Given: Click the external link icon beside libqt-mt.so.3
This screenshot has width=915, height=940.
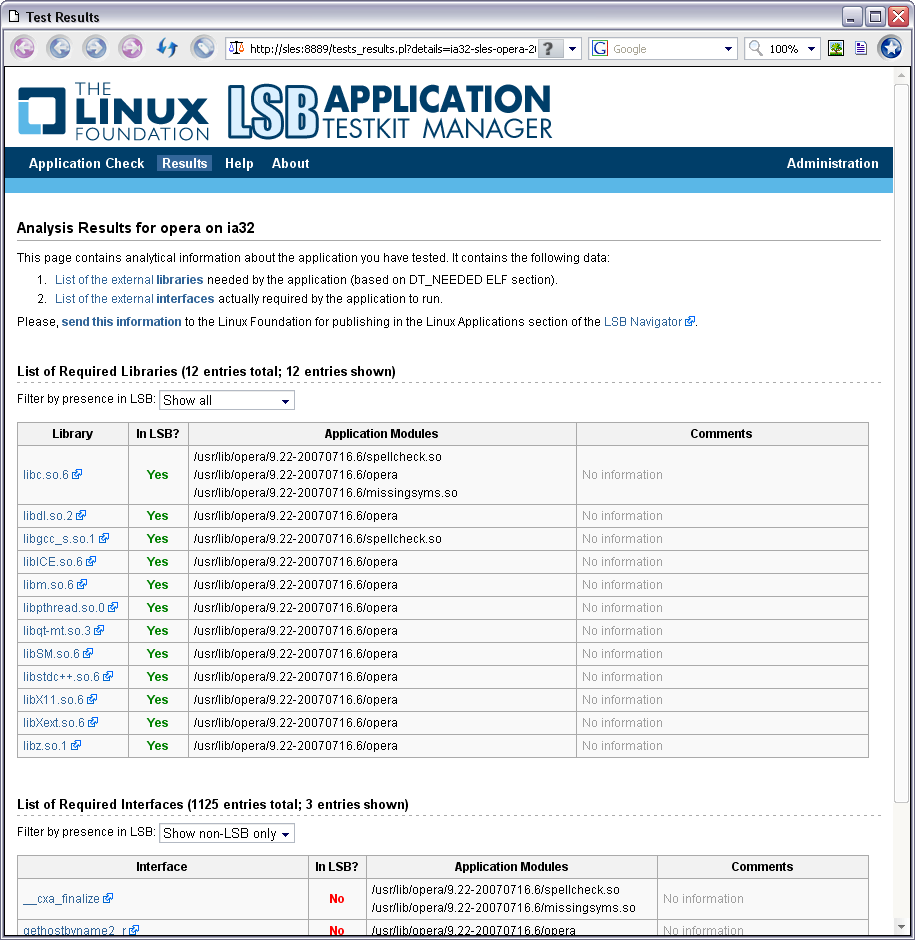Looking at the screenshot, I should click(x=100, y=631).
